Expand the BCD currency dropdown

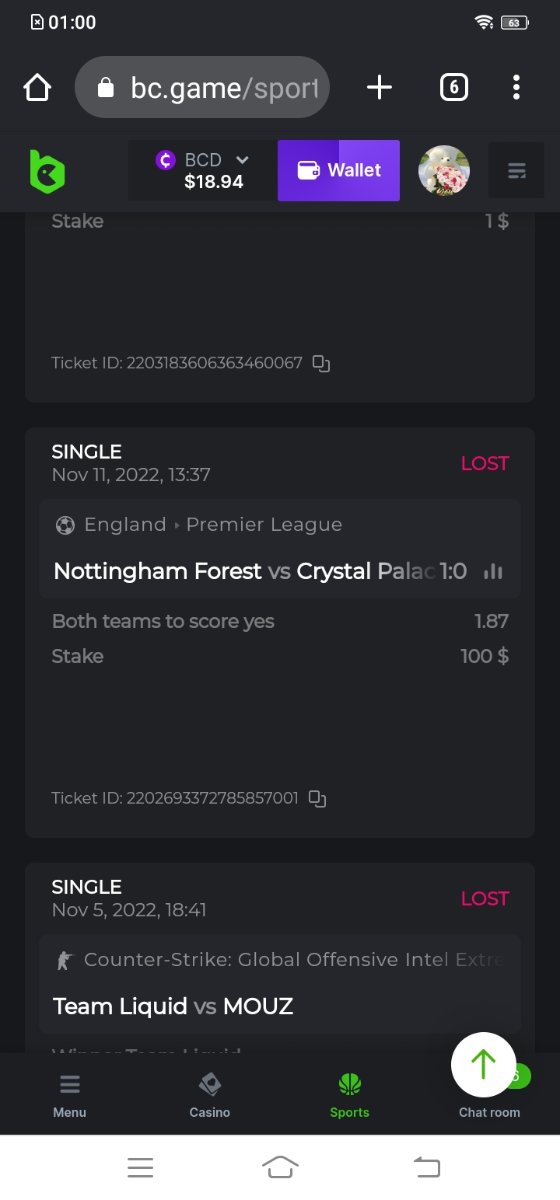(203, 170)
